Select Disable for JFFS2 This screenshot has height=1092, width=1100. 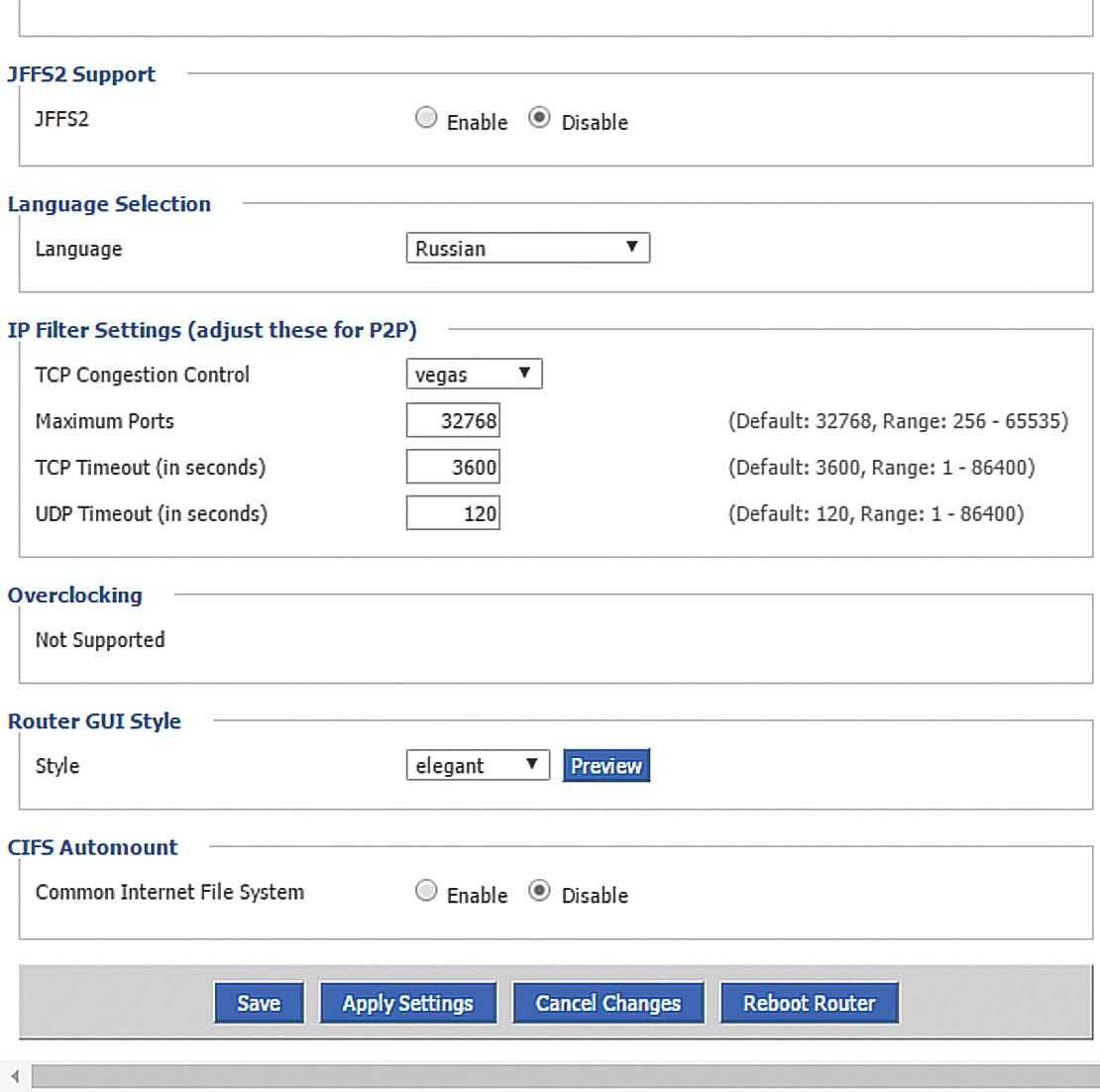(540, 119)
